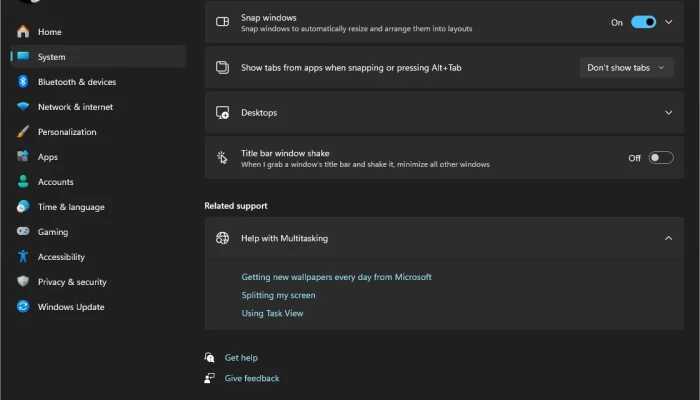Click the Get help icon

[209, 357]
